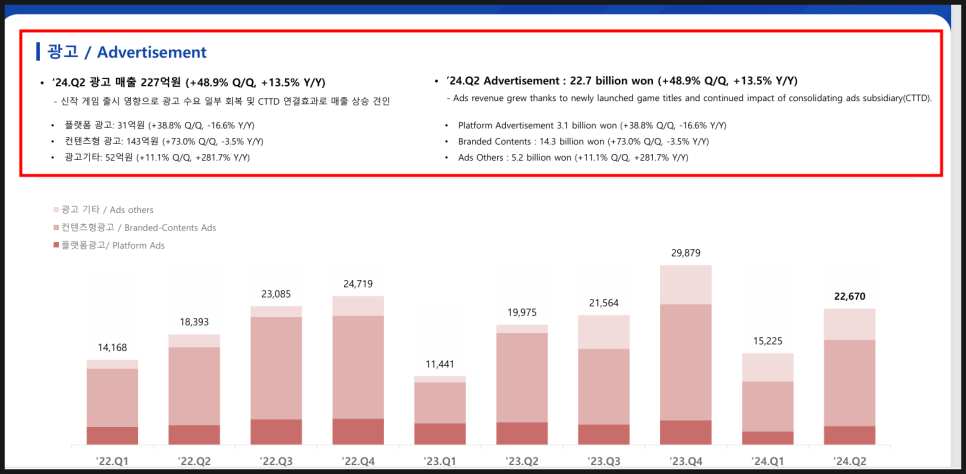Click the '23.Q3 axis label
This screenshot has width=966, height=474.
tap(604, 460)
